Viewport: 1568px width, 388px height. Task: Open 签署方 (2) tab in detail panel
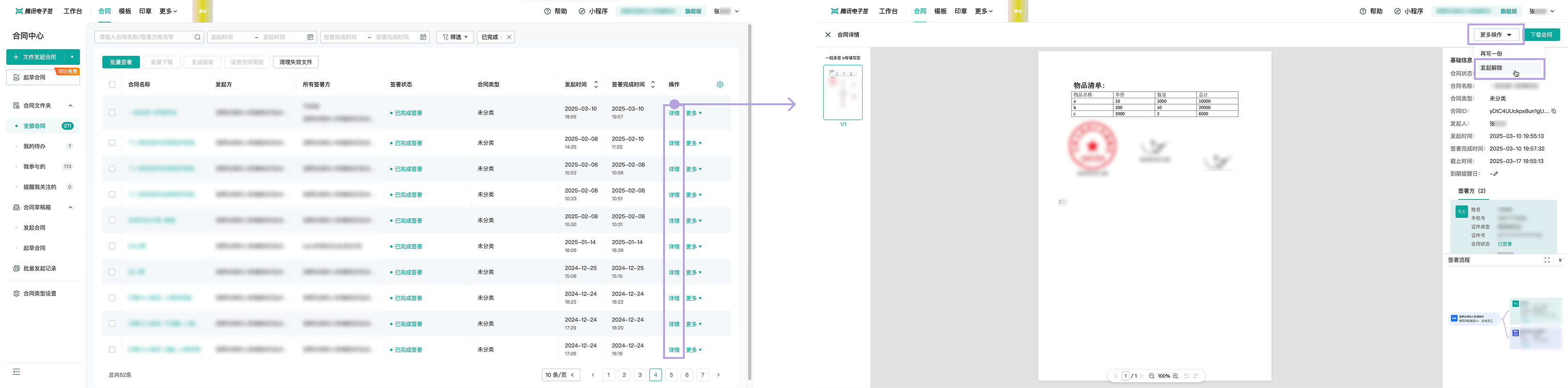1471,191
